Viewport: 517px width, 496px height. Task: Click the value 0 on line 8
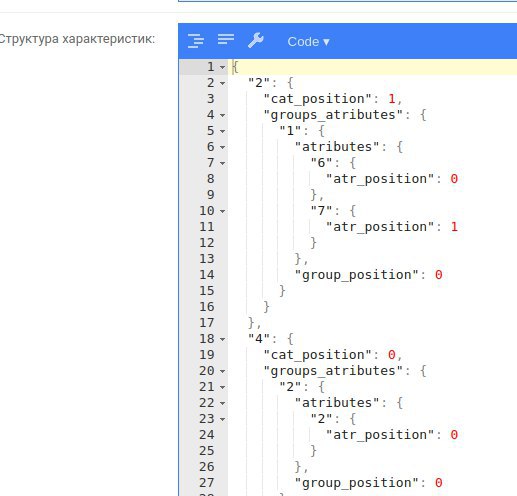pos(454,179)
